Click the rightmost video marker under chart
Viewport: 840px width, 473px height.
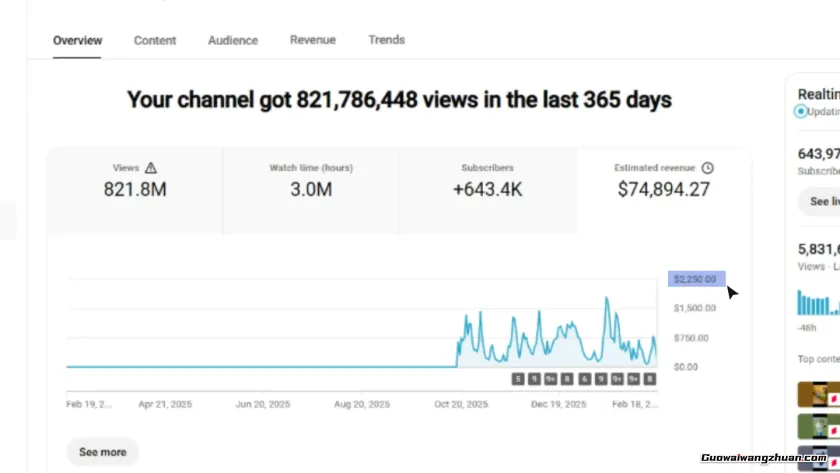coord(649,379)
